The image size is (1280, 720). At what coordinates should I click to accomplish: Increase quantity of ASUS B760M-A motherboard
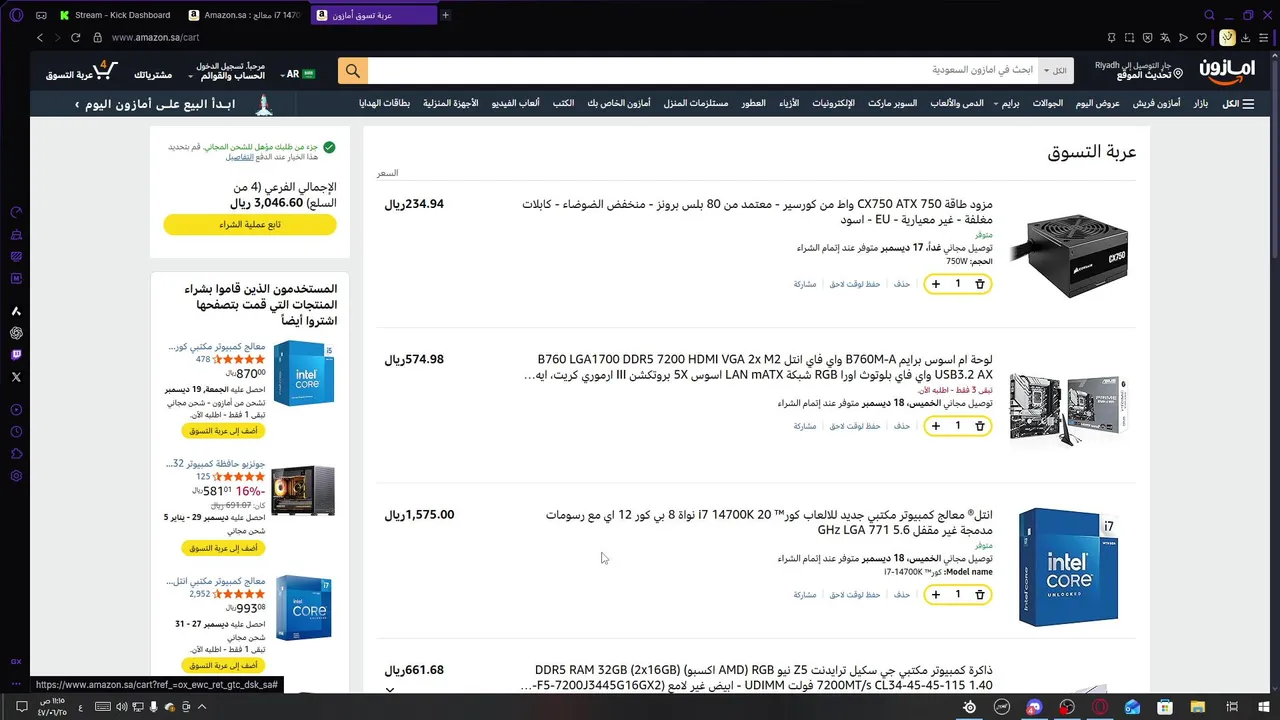click(936, 426)
